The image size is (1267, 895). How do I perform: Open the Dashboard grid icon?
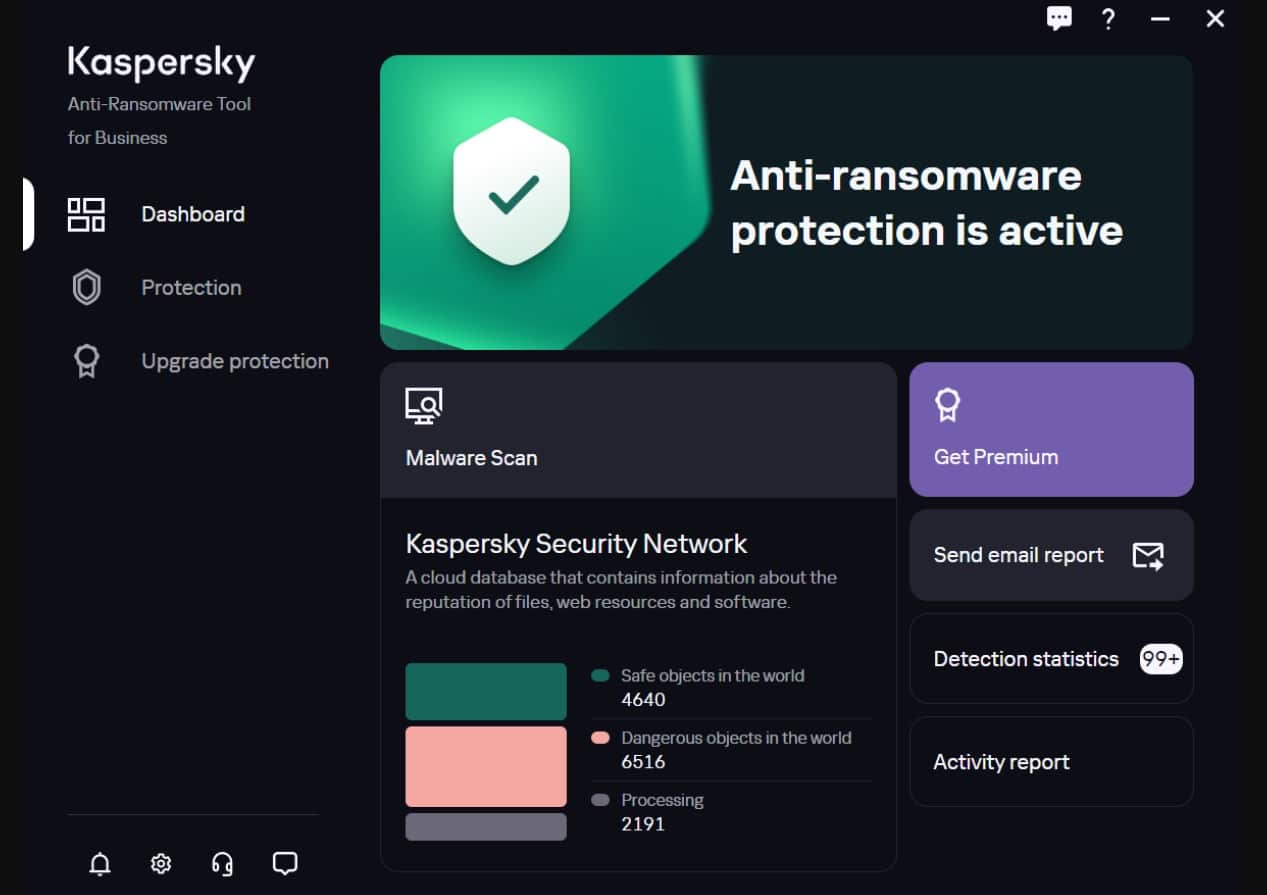click(86, 213)
